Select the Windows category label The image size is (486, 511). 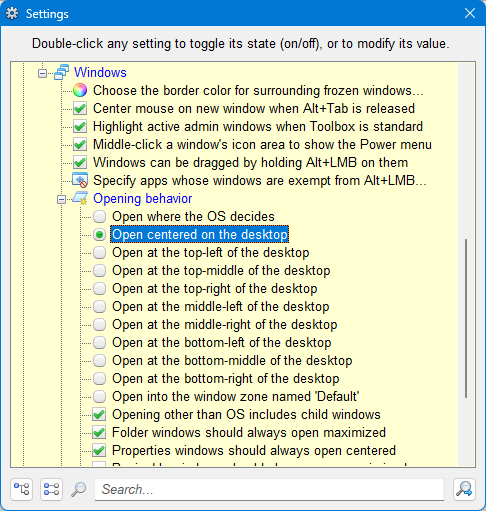(x=100, y=72)
